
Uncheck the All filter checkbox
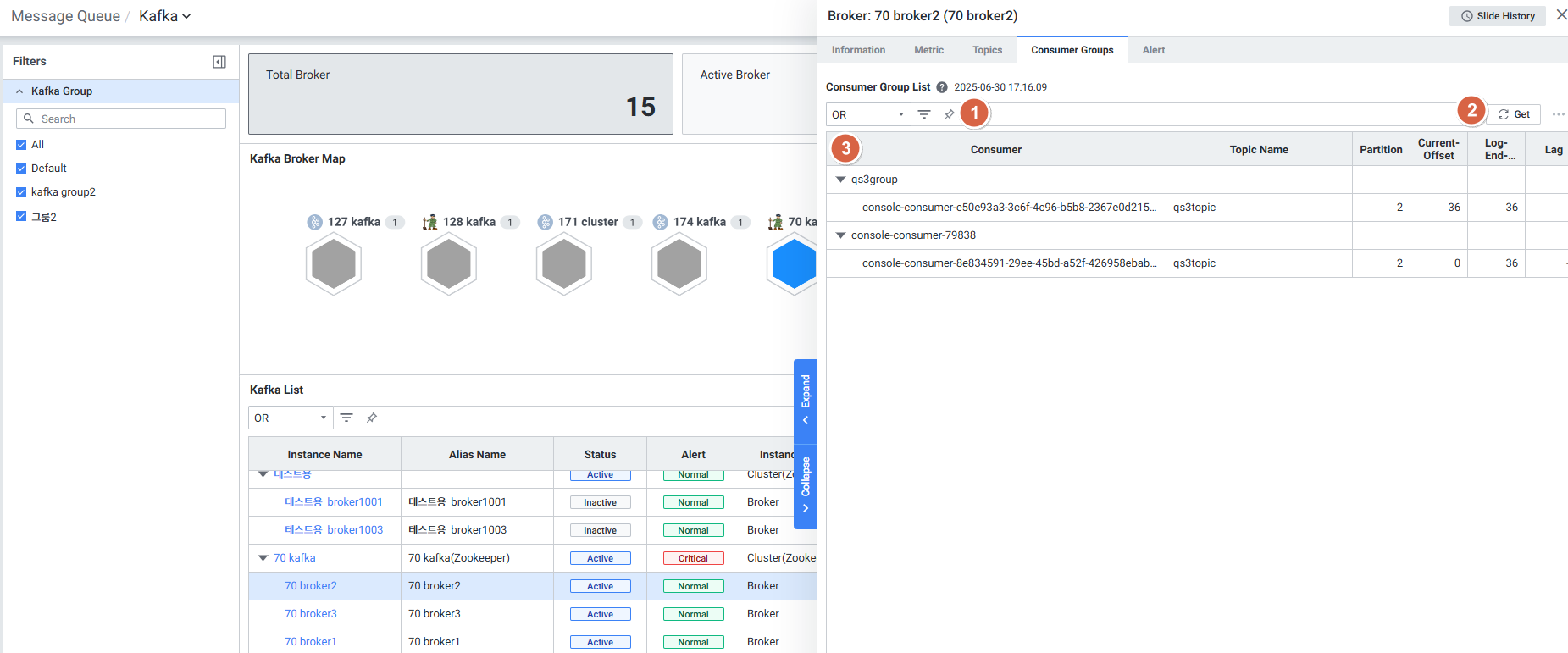pos(21,145)
